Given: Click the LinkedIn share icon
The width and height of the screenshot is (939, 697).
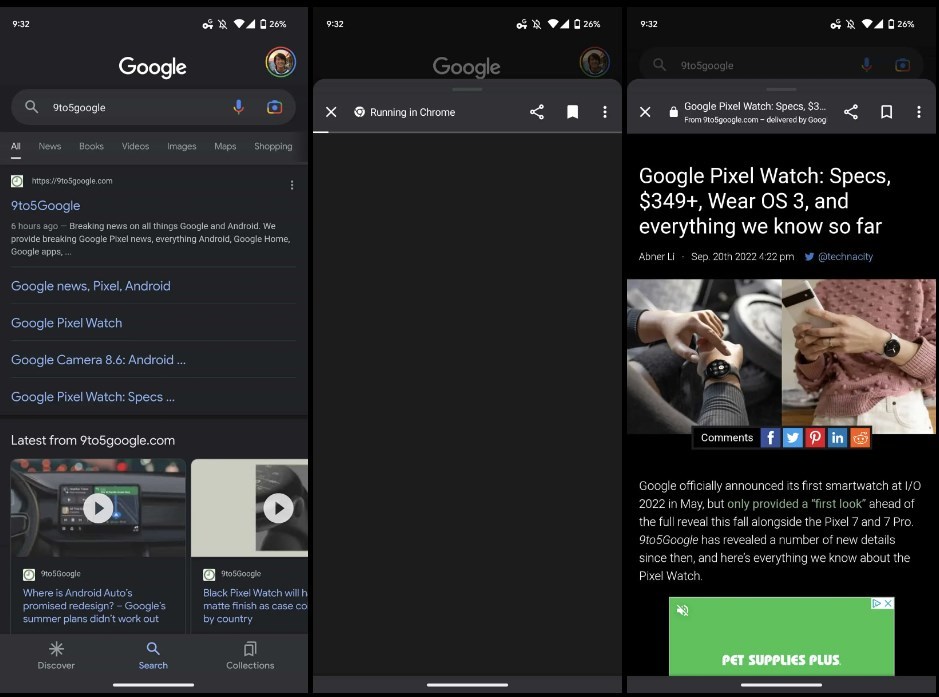Looking at the screenshot, I should coord(838,438).
